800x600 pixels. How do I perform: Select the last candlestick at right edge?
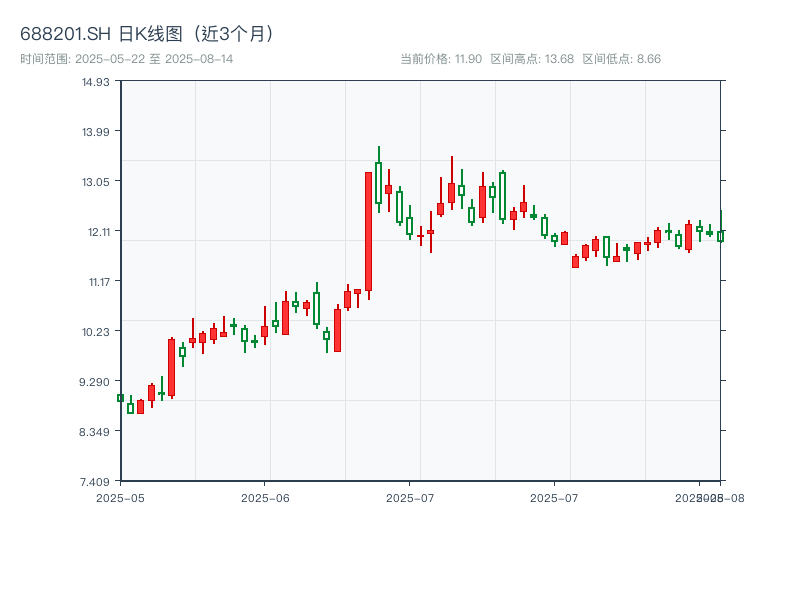pos(720,236)
